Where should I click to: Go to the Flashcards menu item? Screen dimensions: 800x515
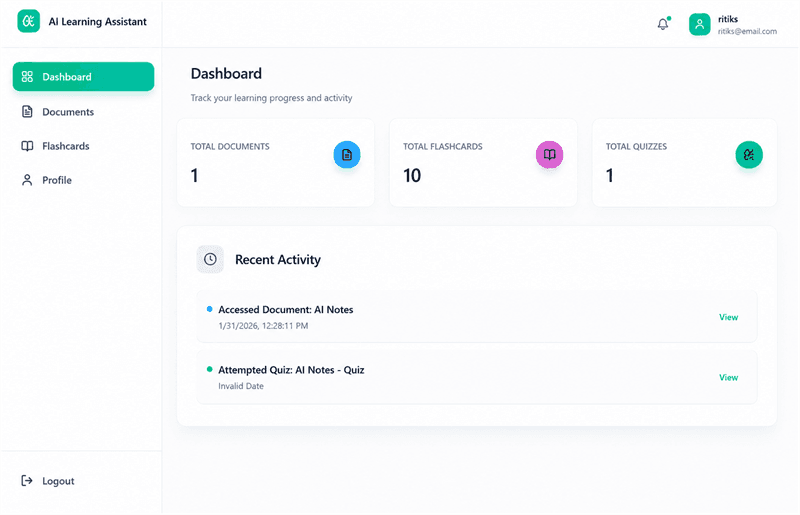(x=84, y=146)
